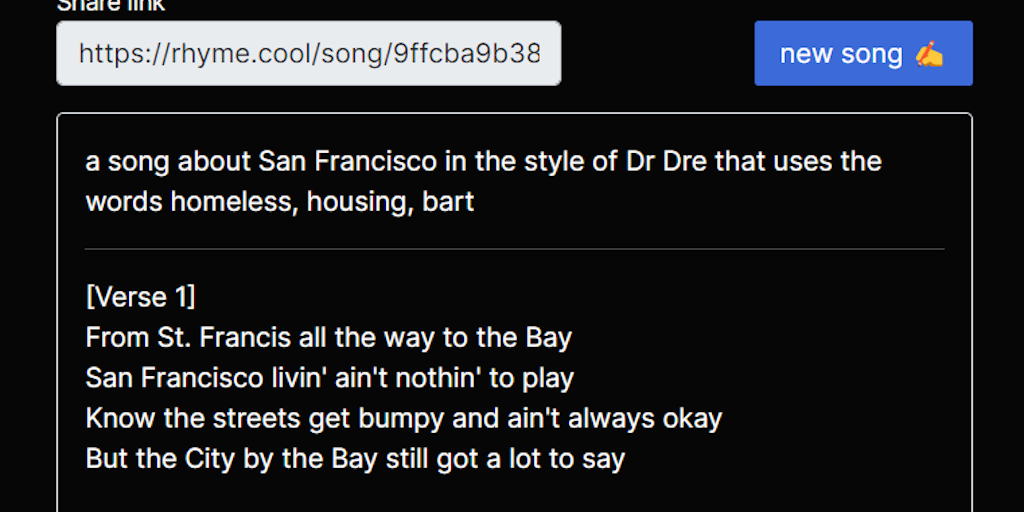Focus the share link URL field
The image size is (1024, 512).
308,53
